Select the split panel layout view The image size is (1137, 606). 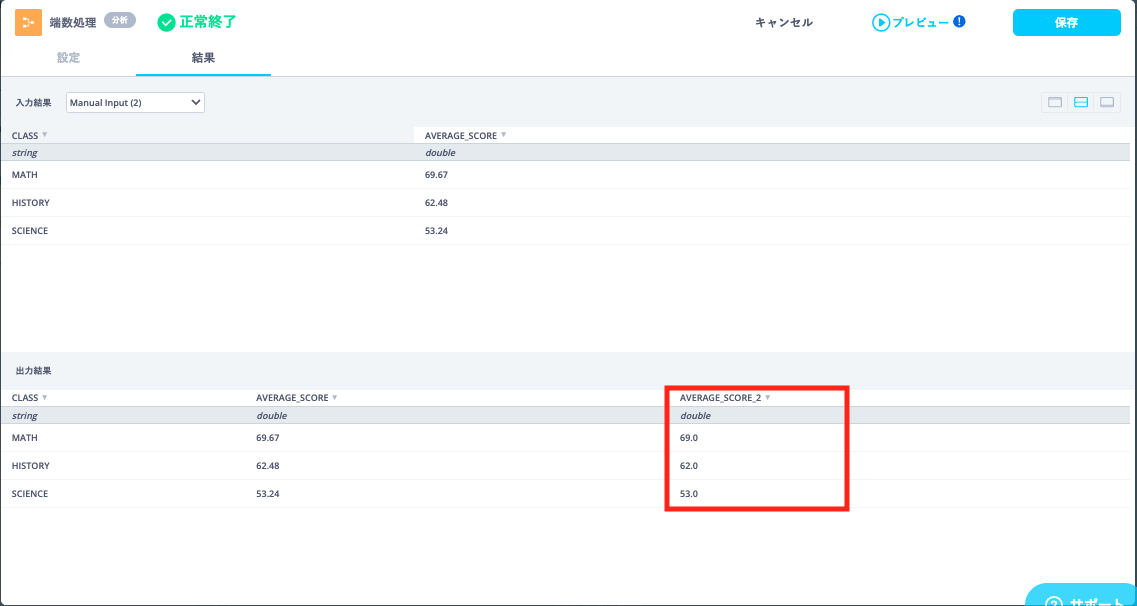(1080, 102)
